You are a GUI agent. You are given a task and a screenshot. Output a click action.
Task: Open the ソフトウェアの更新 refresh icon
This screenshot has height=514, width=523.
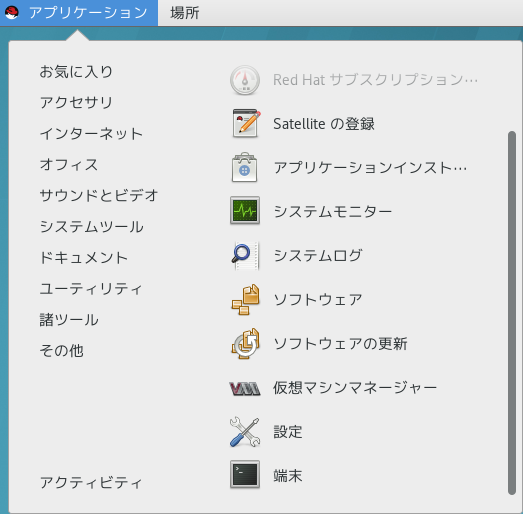[x=245, y=344]
